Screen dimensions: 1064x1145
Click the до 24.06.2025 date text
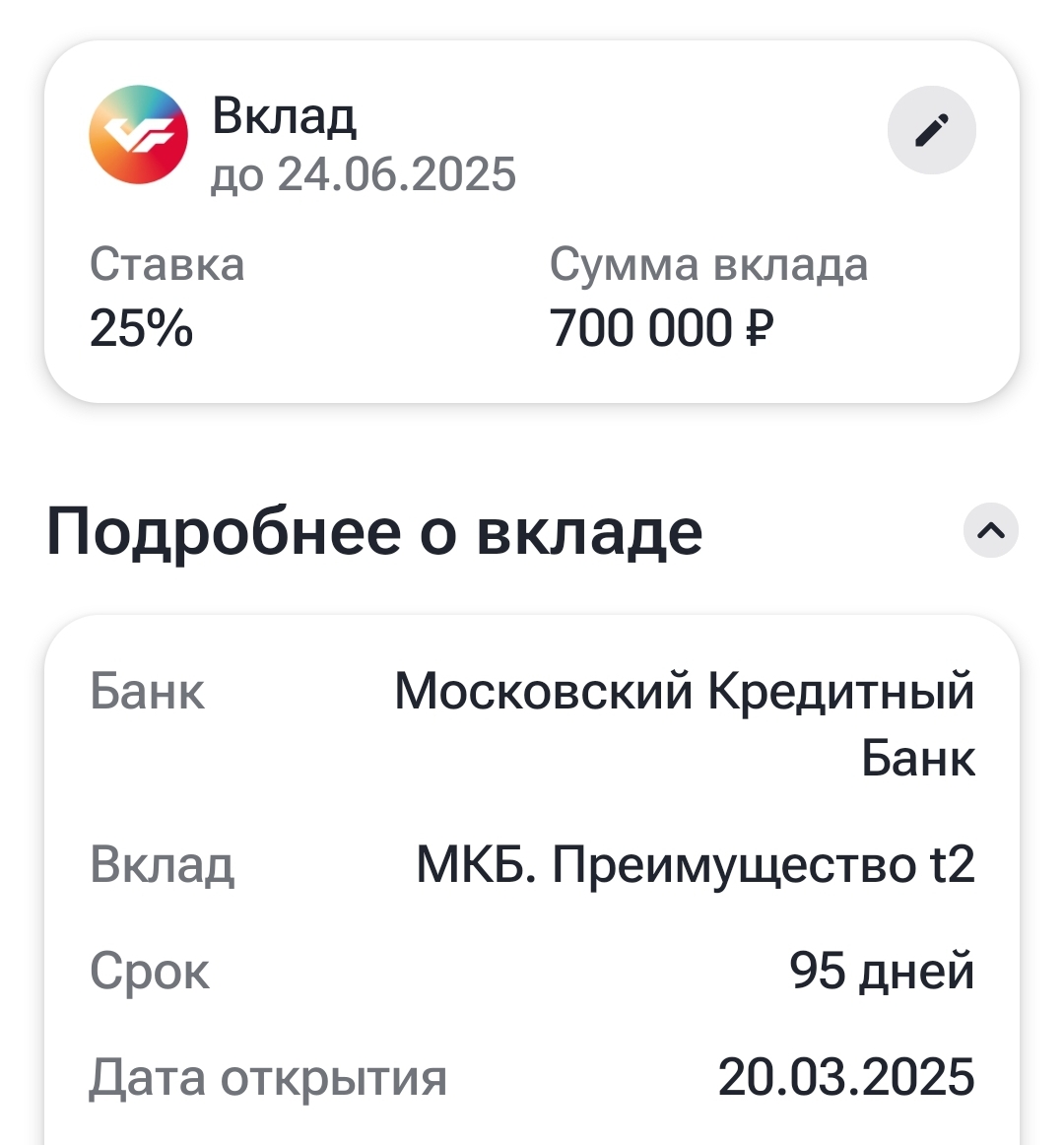(x=364, y=174)
